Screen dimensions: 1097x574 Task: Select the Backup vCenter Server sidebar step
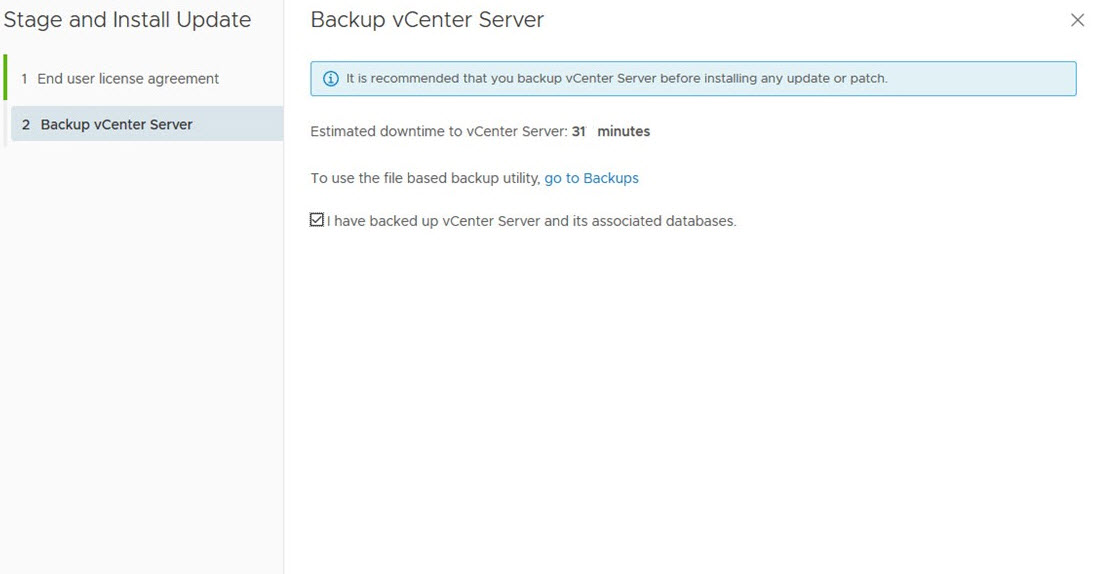pos(147,124)
